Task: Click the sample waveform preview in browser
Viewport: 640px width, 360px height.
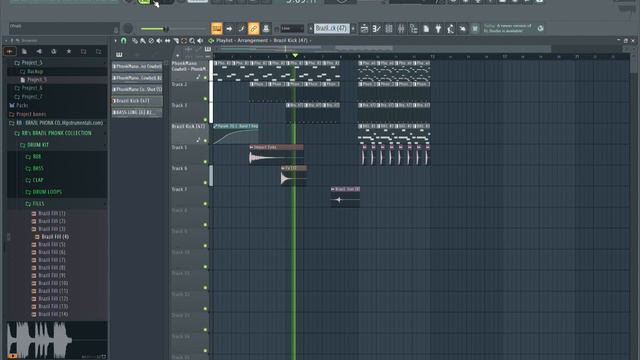Action: point(57,340)
